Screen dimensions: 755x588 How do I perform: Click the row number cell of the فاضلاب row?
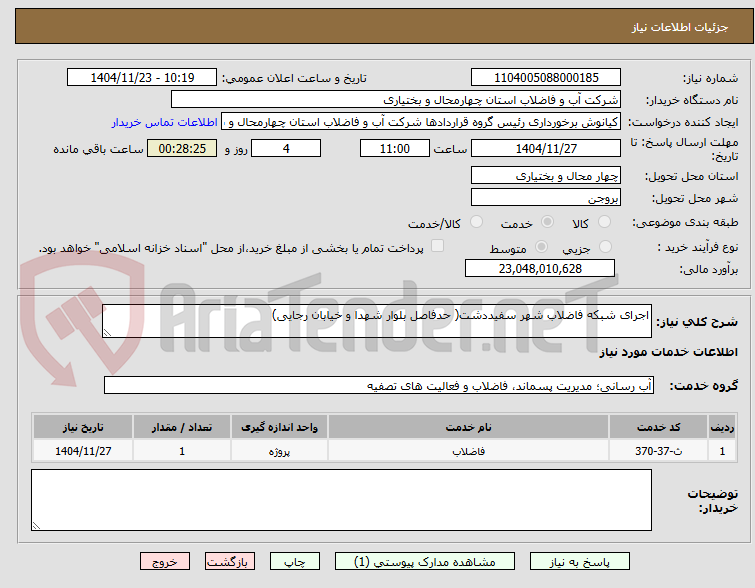click(x=722, y=451)
